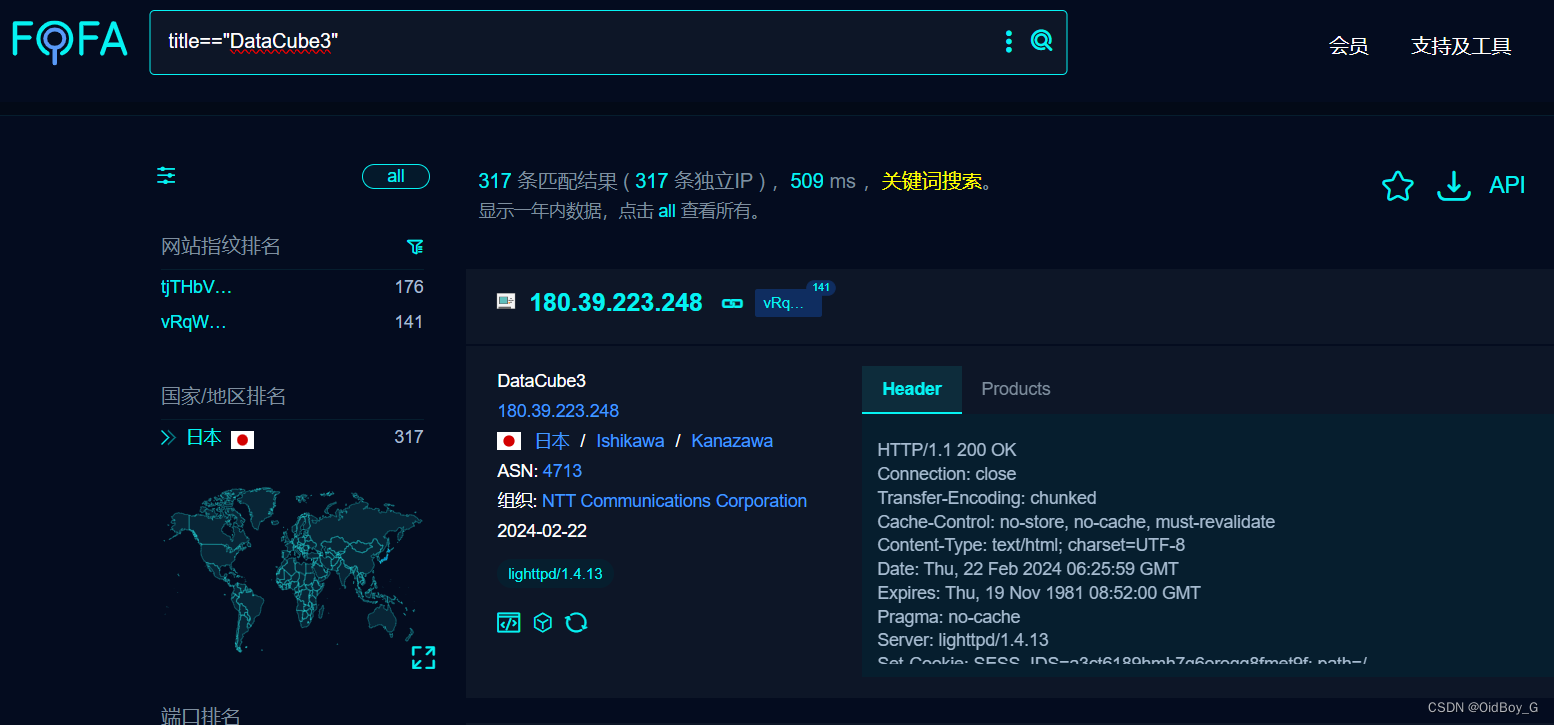
Task: Open the website source code icon
Action: pyautogui.click(x=509, y=623)
